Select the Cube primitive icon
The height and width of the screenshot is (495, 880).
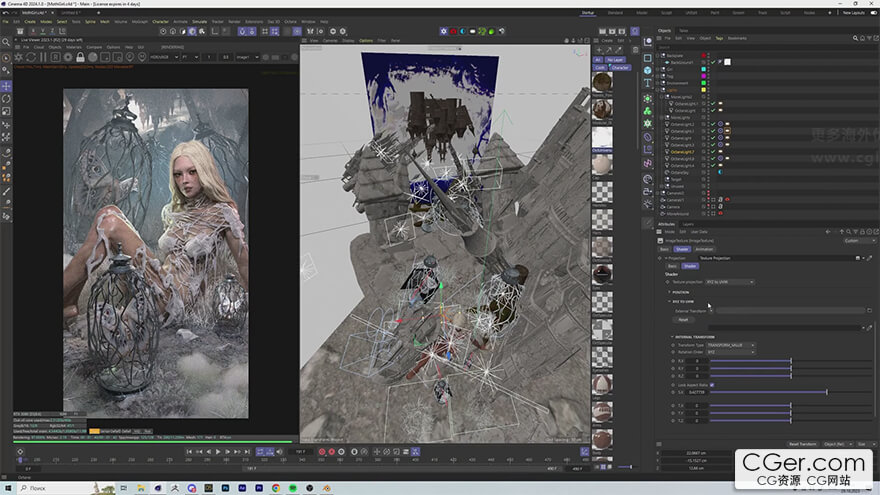647,71
